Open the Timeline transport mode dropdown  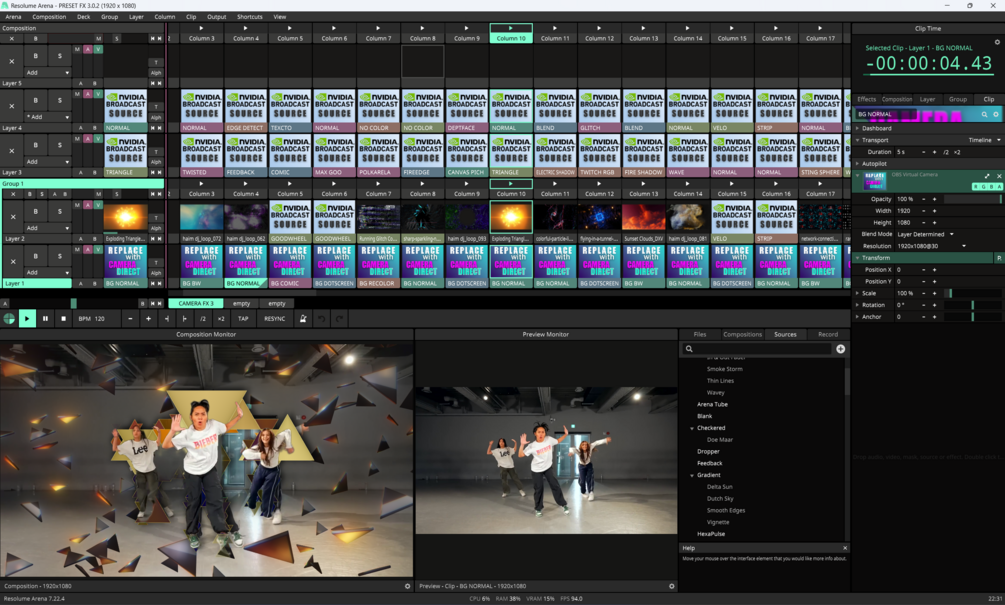point(984,140)
